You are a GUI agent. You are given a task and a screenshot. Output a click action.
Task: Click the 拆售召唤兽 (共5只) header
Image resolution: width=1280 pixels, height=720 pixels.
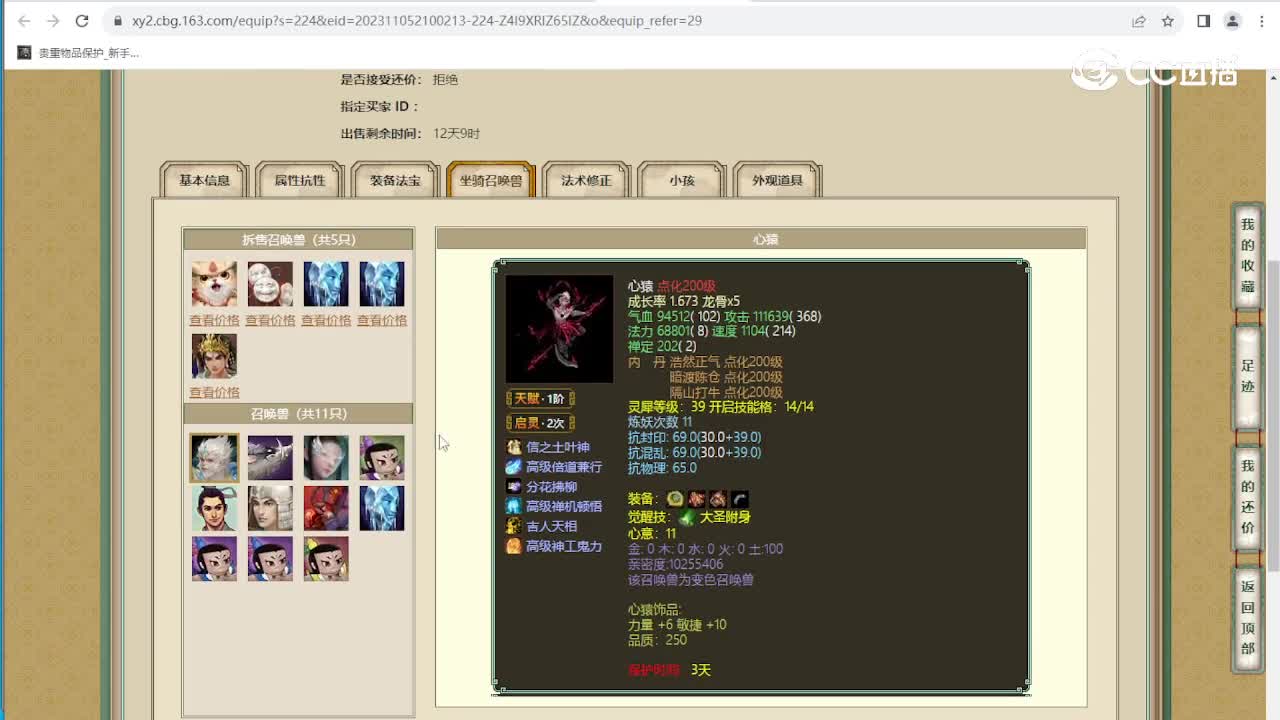[298, 240]
